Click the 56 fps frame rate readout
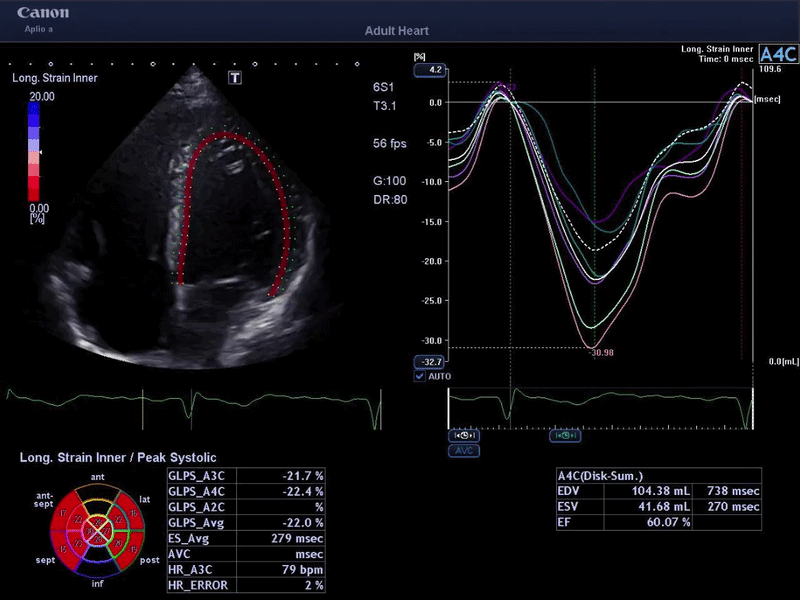The width and height of the screenshot is (800, 600). pos(390,143)
